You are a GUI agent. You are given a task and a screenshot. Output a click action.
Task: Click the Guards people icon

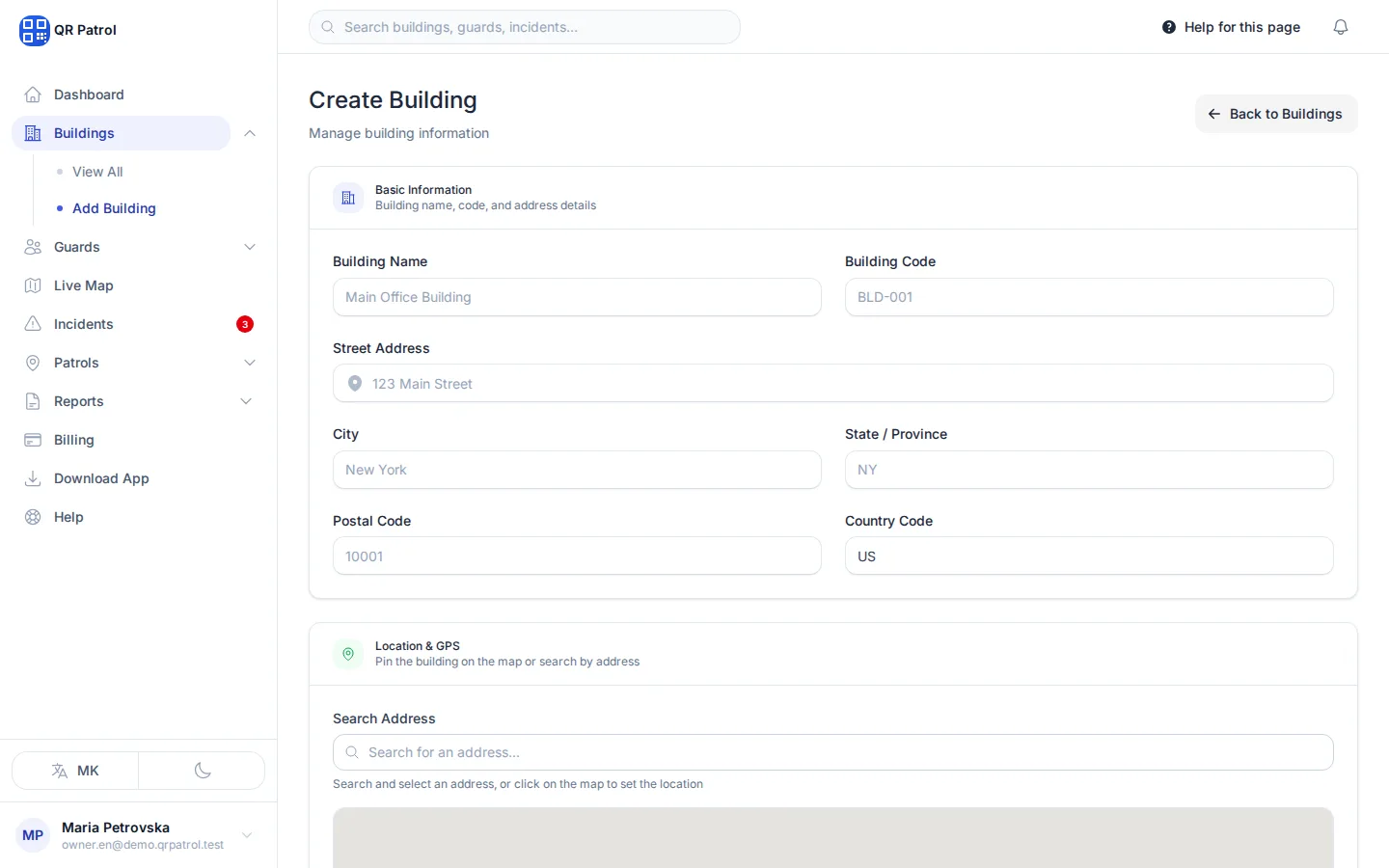click(x=33, y=247)
